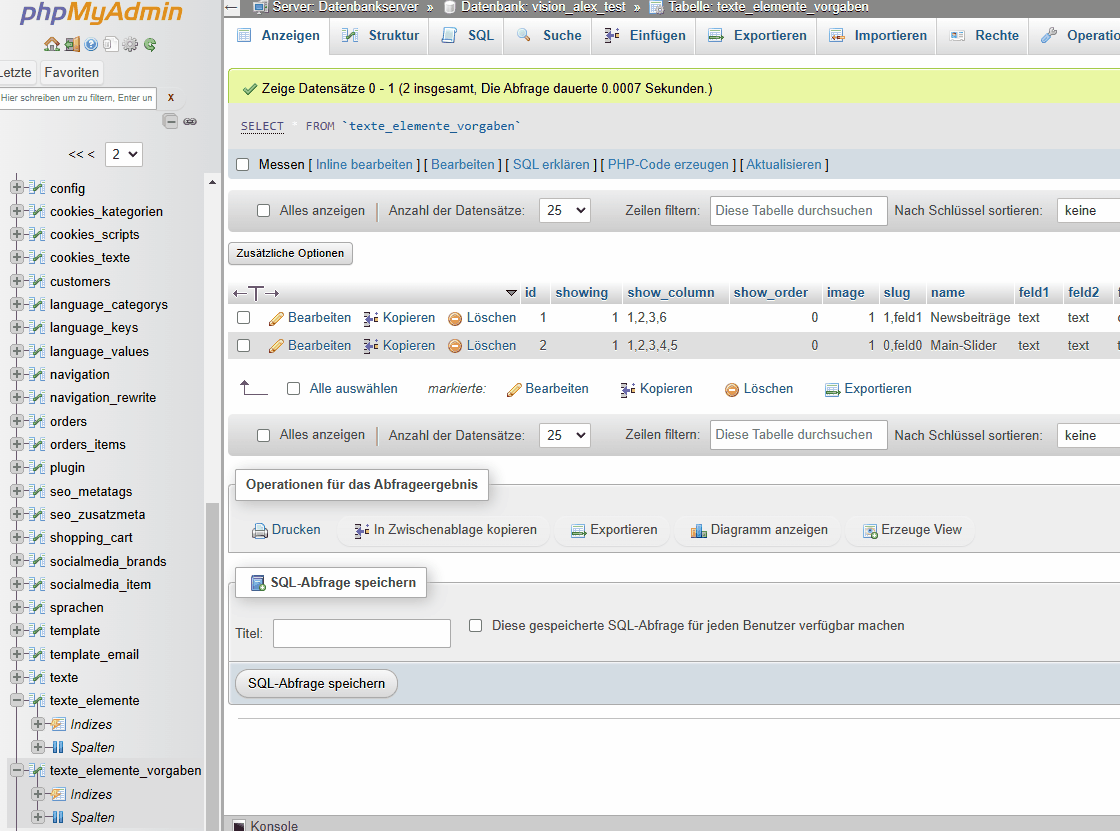Select the checkbox for Newsbeiträge row
The image size is (1120, 831).
[x=243, y=318]
